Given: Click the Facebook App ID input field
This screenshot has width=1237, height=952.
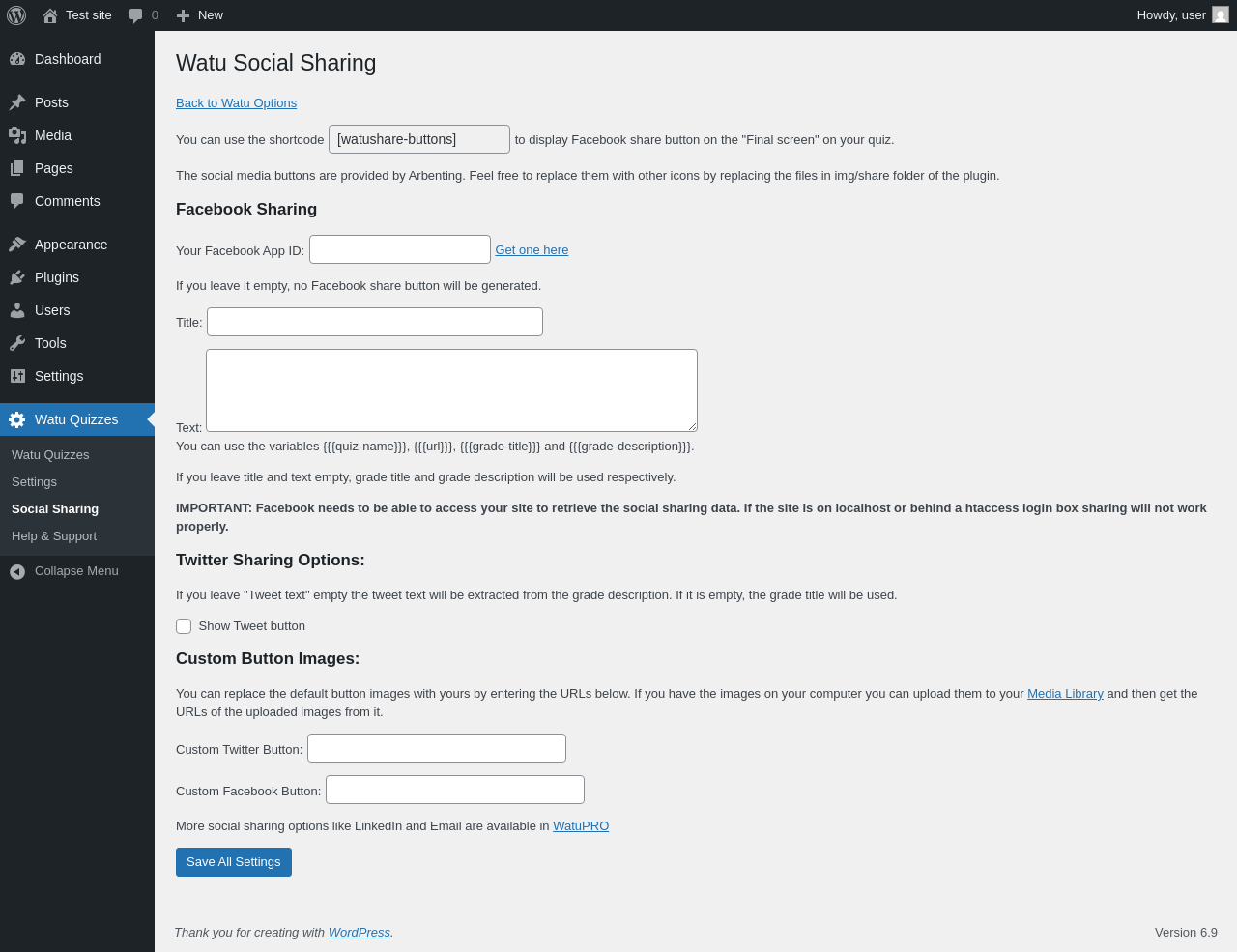Looking at the screenshot, I should point(400,249).
